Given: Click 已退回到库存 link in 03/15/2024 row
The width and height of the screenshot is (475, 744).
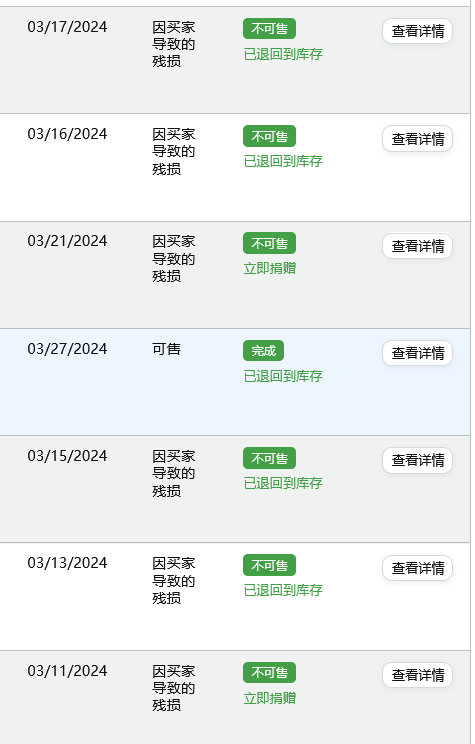Looking at the screenshot, I should (283, 484).
